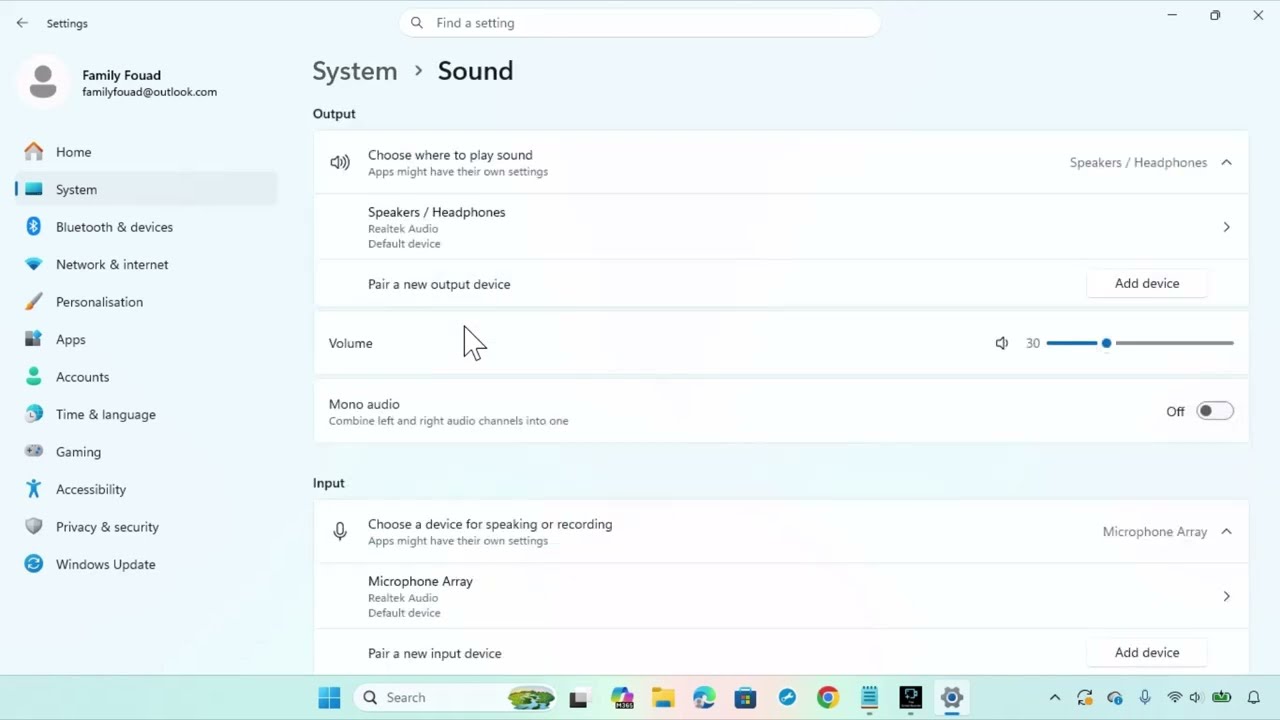Select Speakers / Headphones Realtek Audio row

pos(781,227)
